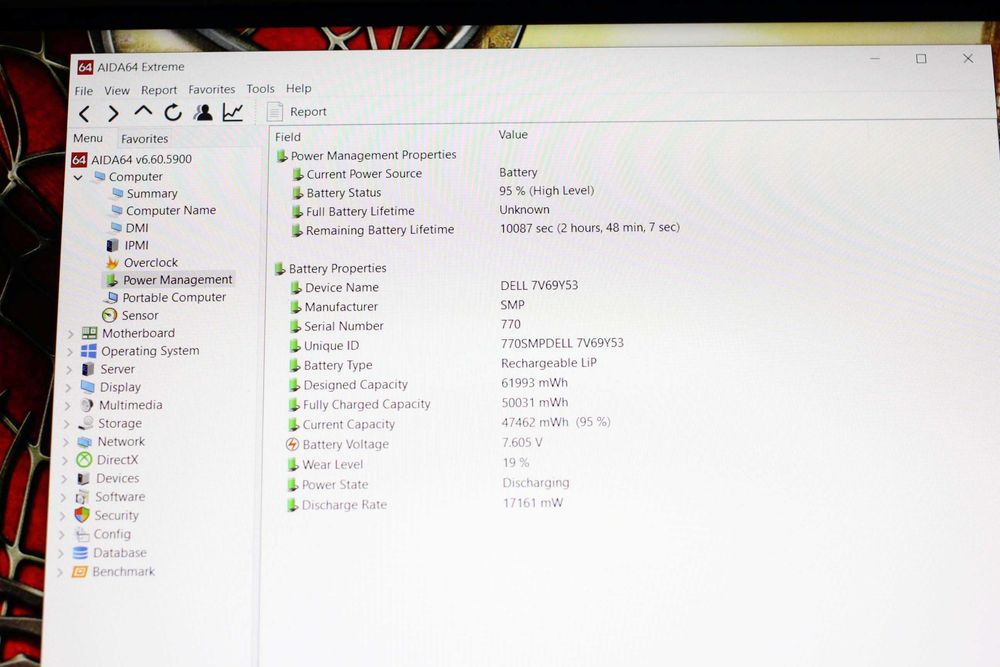Select Power Management in the tree
Viewport: 1000px width, 667px height.
tap(168, 280)
